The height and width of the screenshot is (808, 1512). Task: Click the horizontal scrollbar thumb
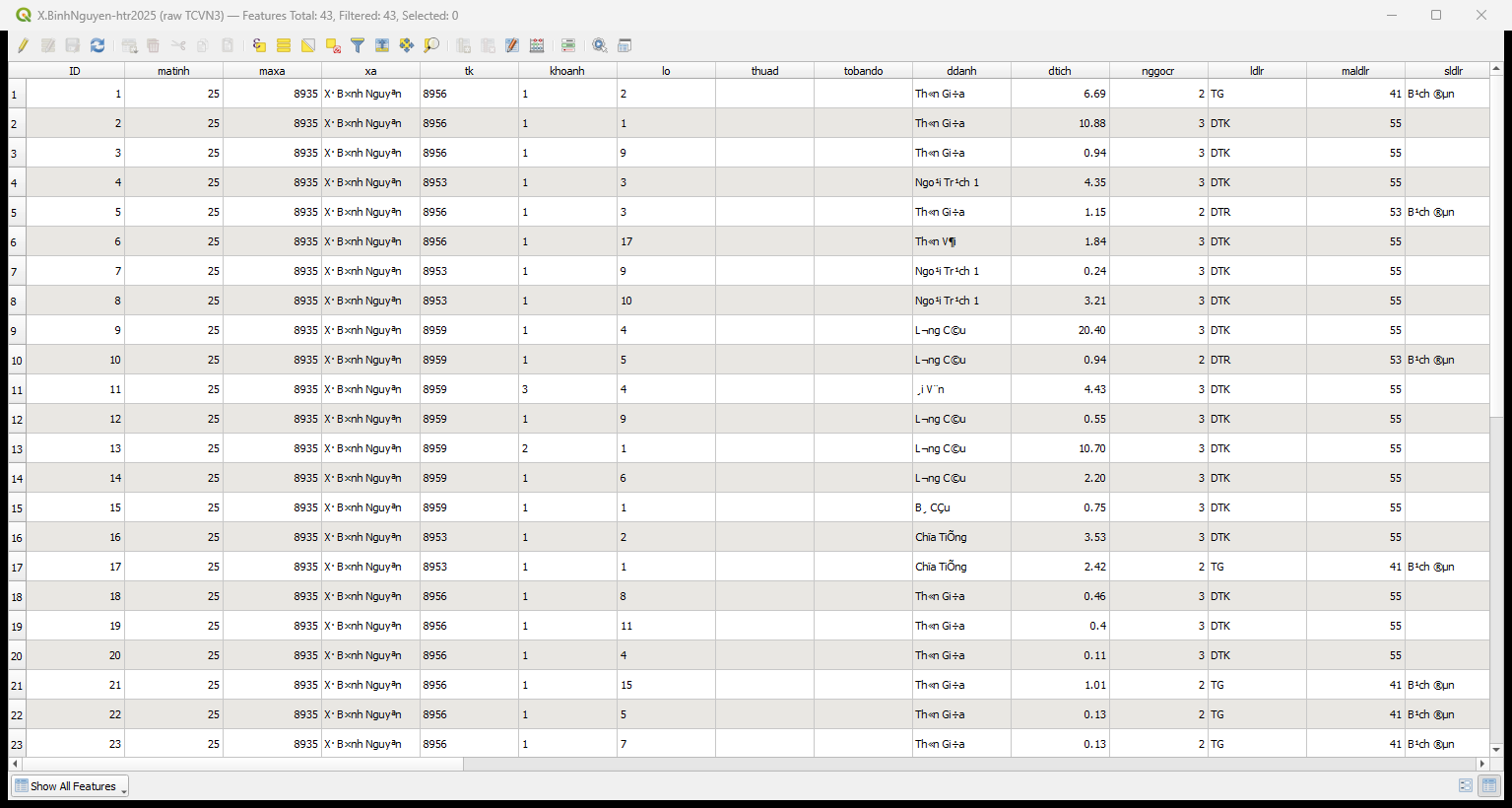click(242, 764)
